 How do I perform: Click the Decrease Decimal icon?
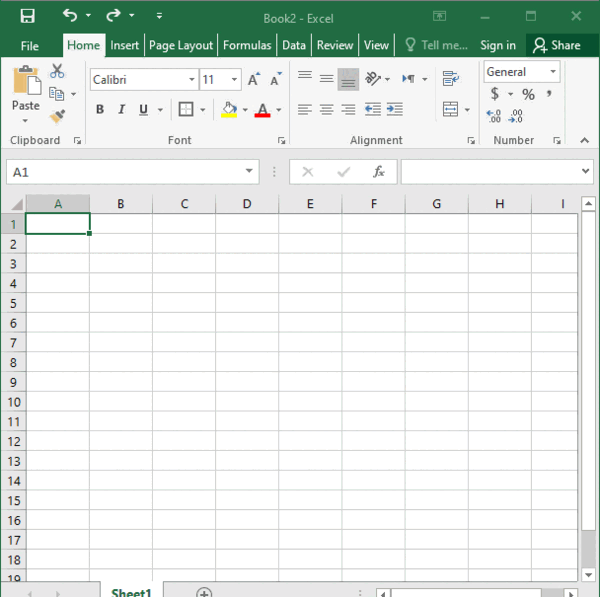point(515,116)
